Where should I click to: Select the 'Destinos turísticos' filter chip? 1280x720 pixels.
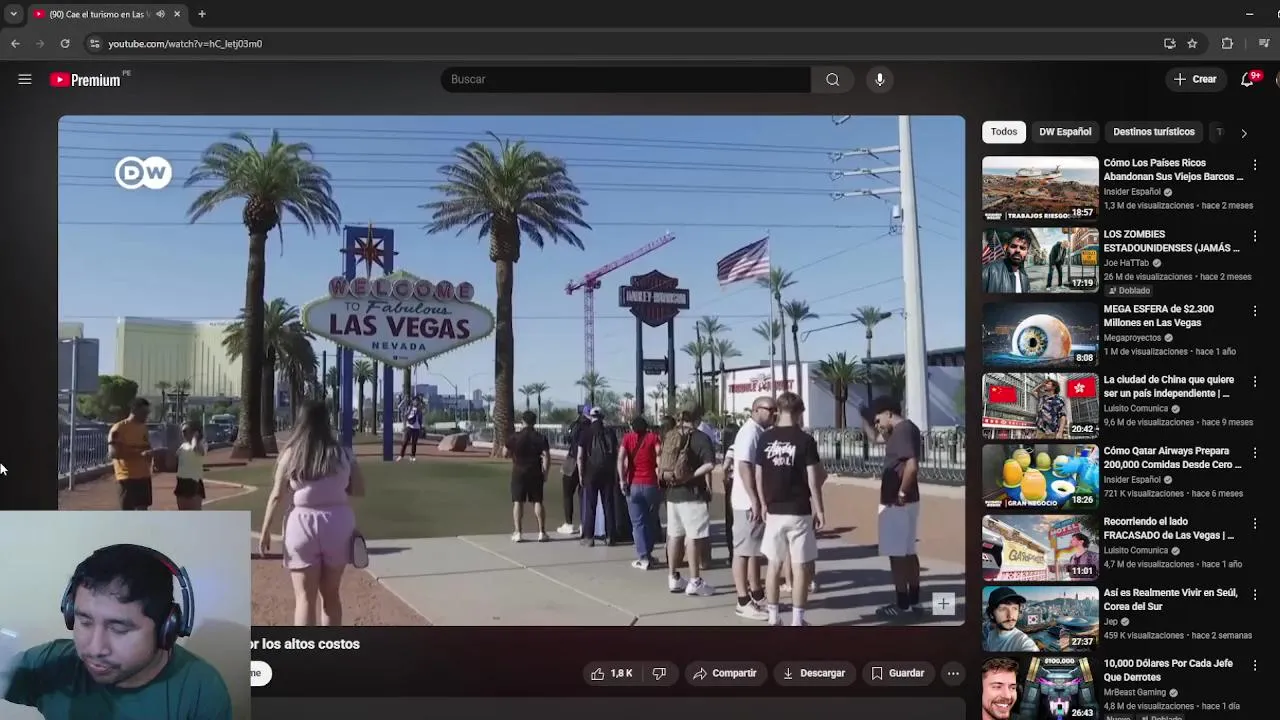1154,132
